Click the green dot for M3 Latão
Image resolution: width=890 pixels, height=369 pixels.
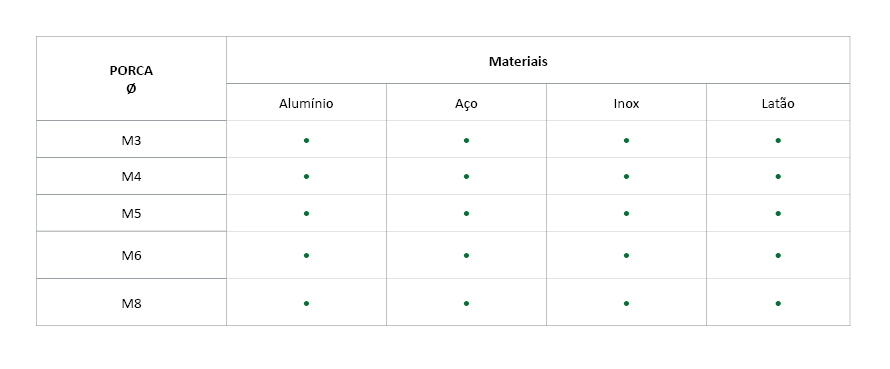point(778,140)
